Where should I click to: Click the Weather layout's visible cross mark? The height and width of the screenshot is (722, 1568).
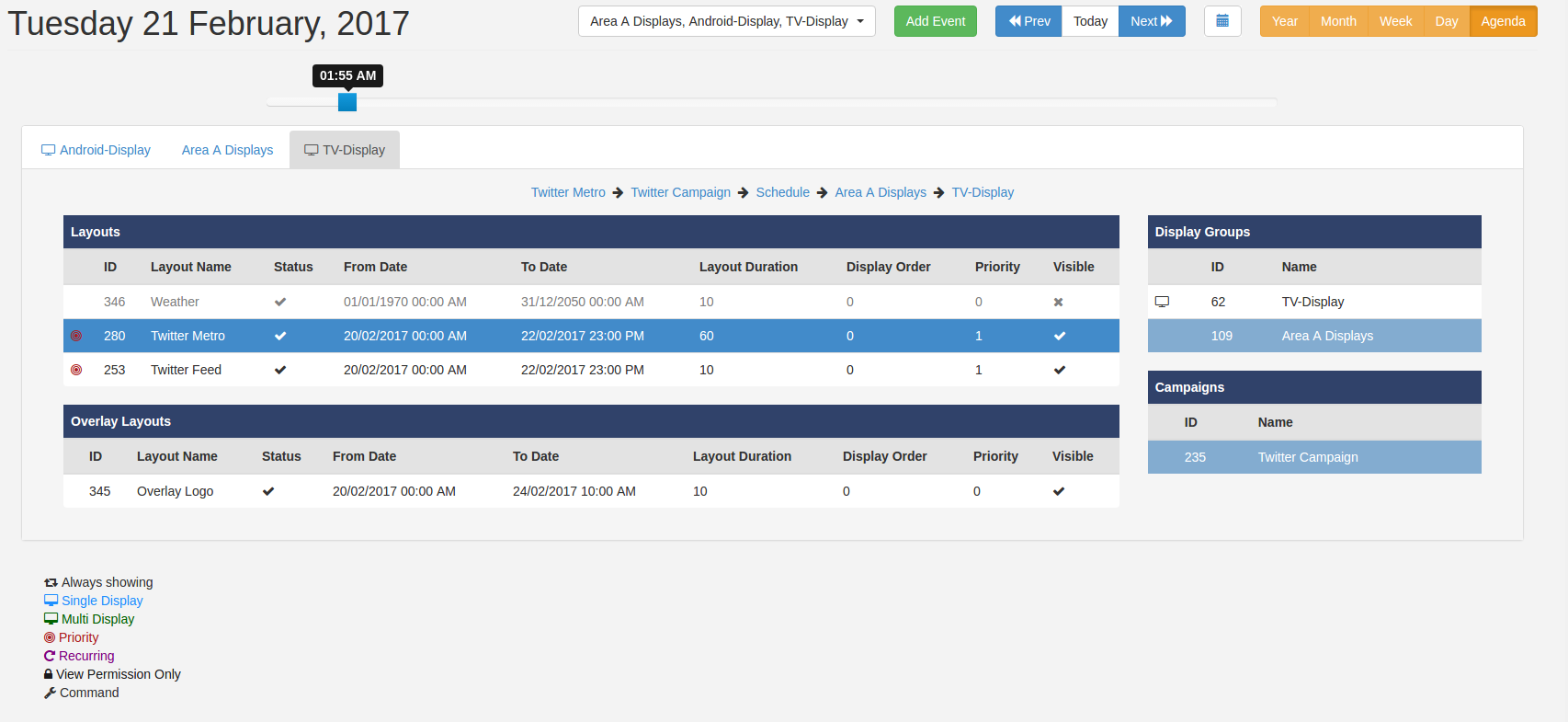(x=1058, y=302)
